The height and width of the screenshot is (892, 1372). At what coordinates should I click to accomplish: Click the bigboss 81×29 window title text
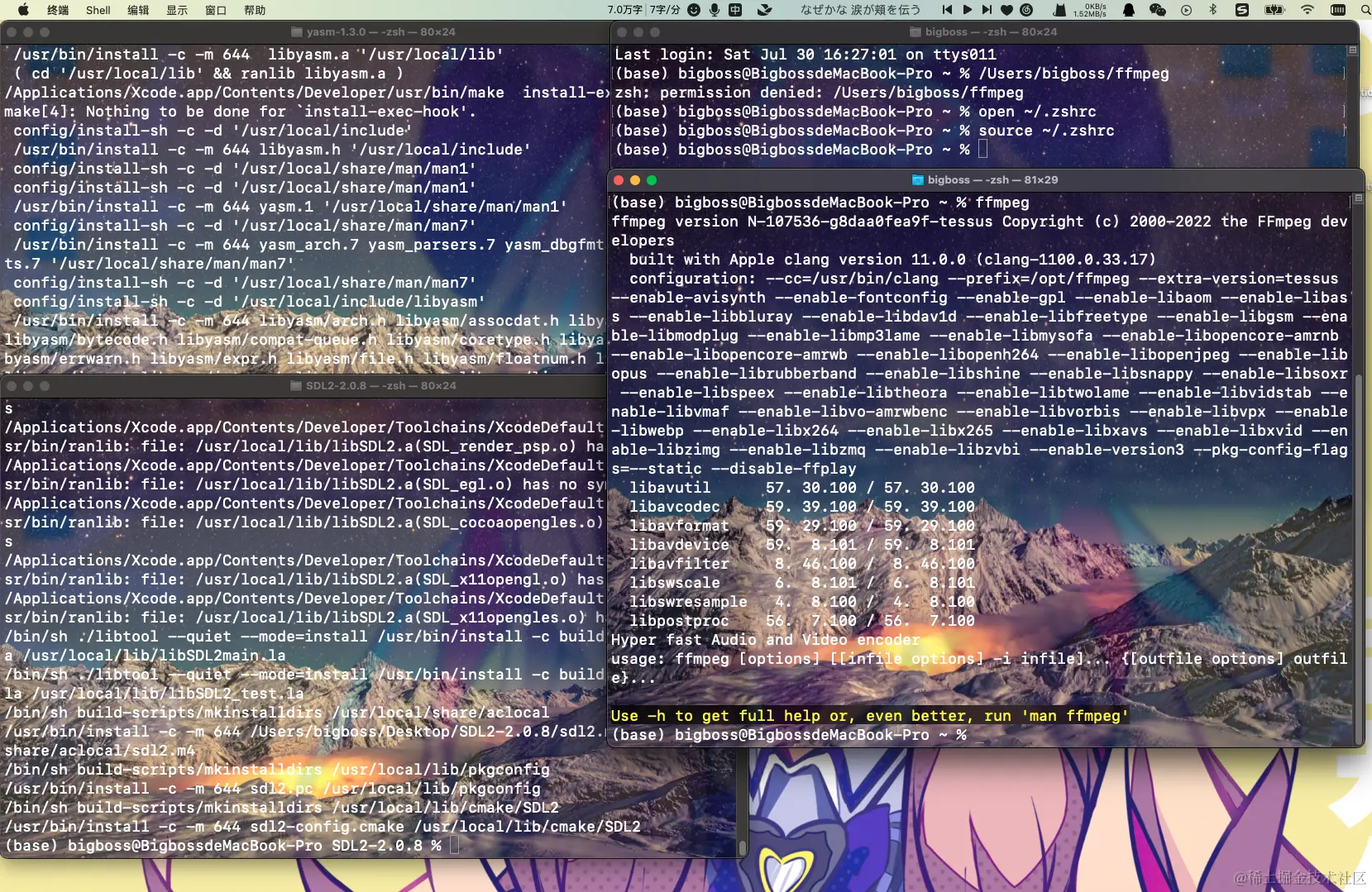coord(992,180)
